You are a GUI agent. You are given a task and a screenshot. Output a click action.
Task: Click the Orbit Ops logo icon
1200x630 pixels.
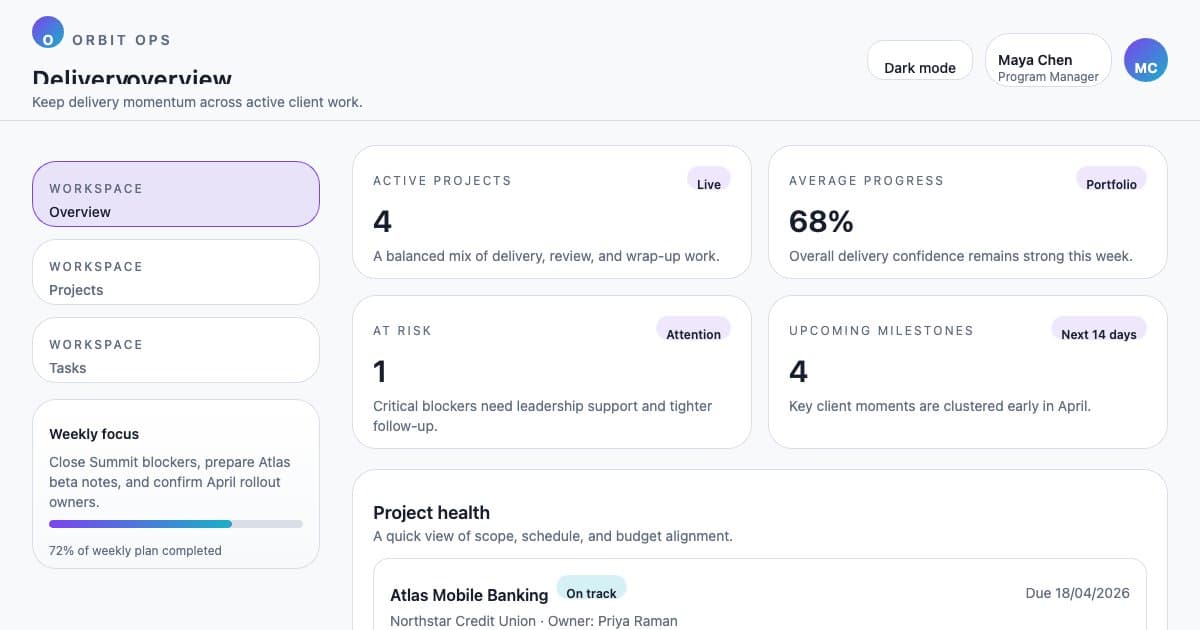(x=48, y=33)
